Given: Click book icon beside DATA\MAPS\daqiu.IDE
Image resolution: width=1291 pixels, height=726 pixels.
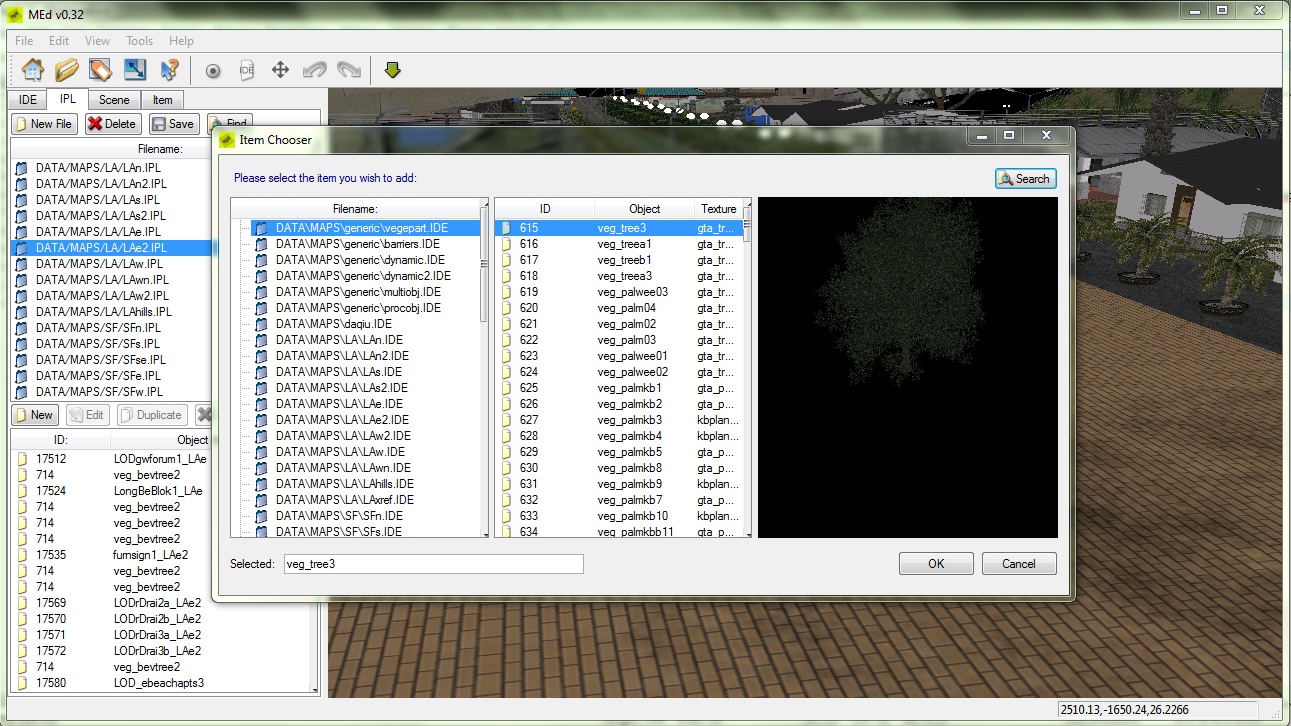Looking at the screenshot, I should [261, 324].
